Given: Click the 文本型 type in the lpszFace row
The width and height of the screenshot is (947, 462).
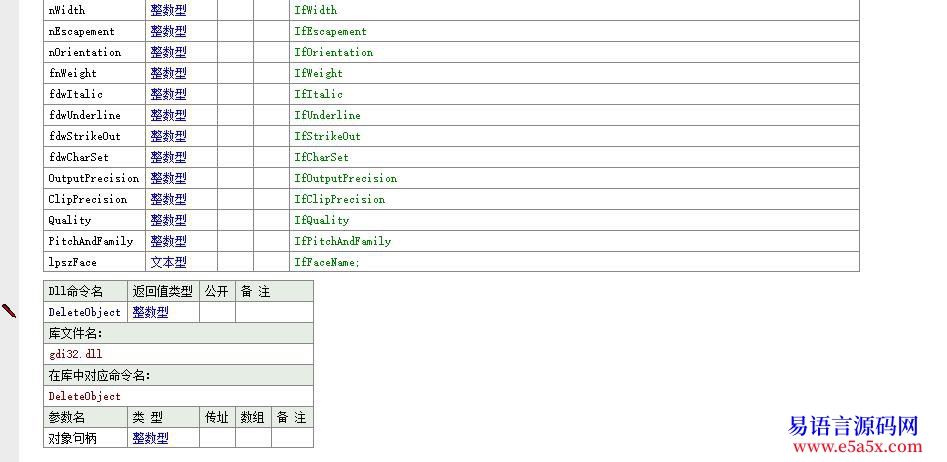Looking at the screenshot, I should point(168,262).
